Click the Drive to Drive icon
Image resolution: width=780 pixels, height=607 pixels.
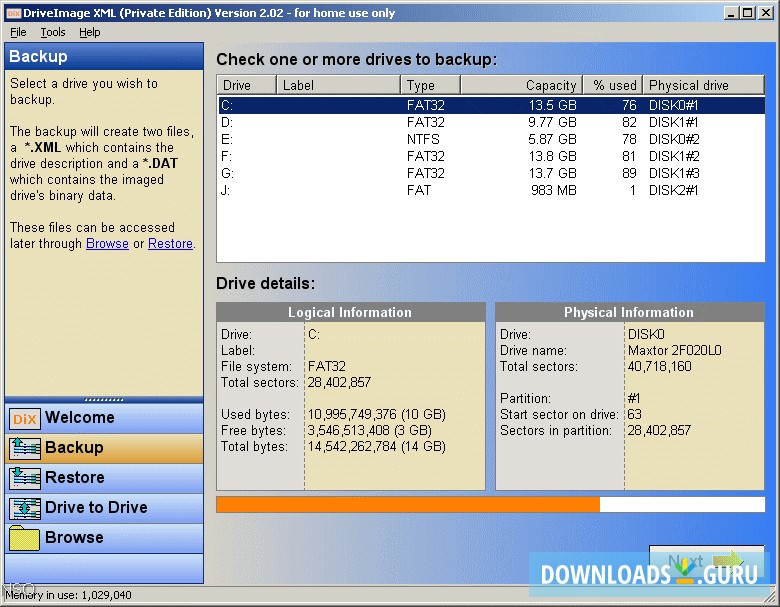(24, 508)
